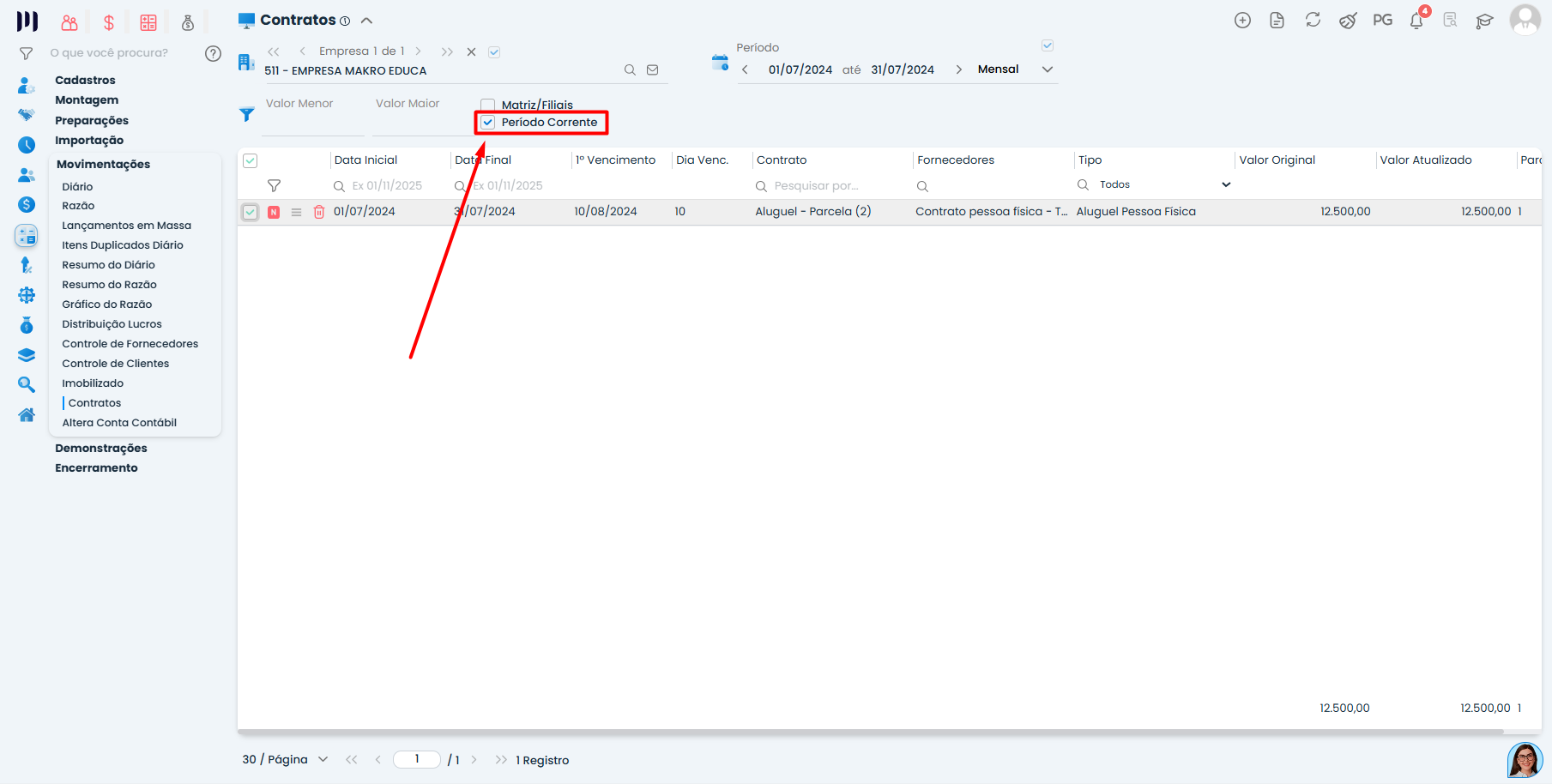Screen dimensions: 1552x784
Task: Uncheck the Período Corrente option
Action: 487,122
